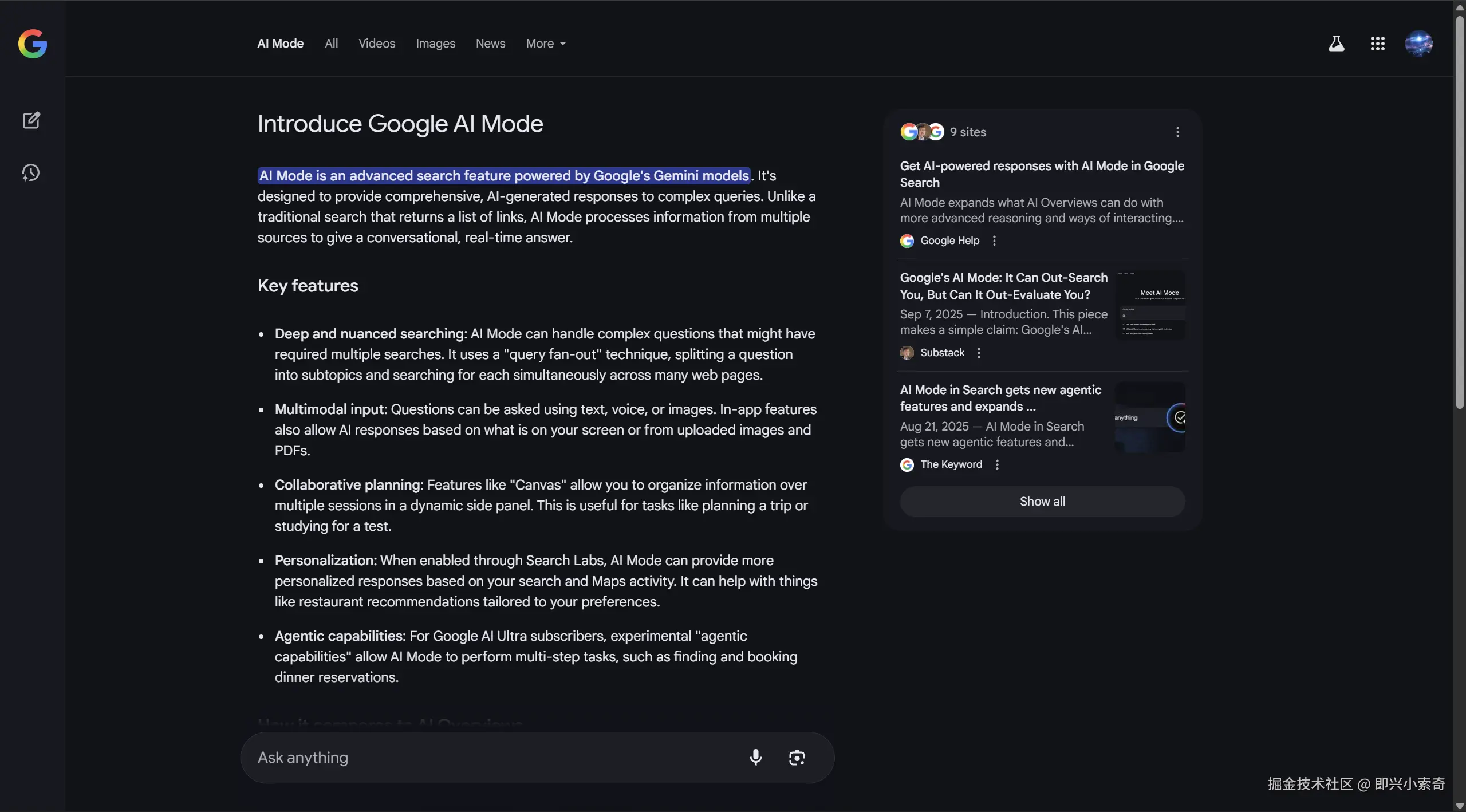Click the Meet AI Mode article thumbnail

pyautogui.click(x=1150, y=305)
